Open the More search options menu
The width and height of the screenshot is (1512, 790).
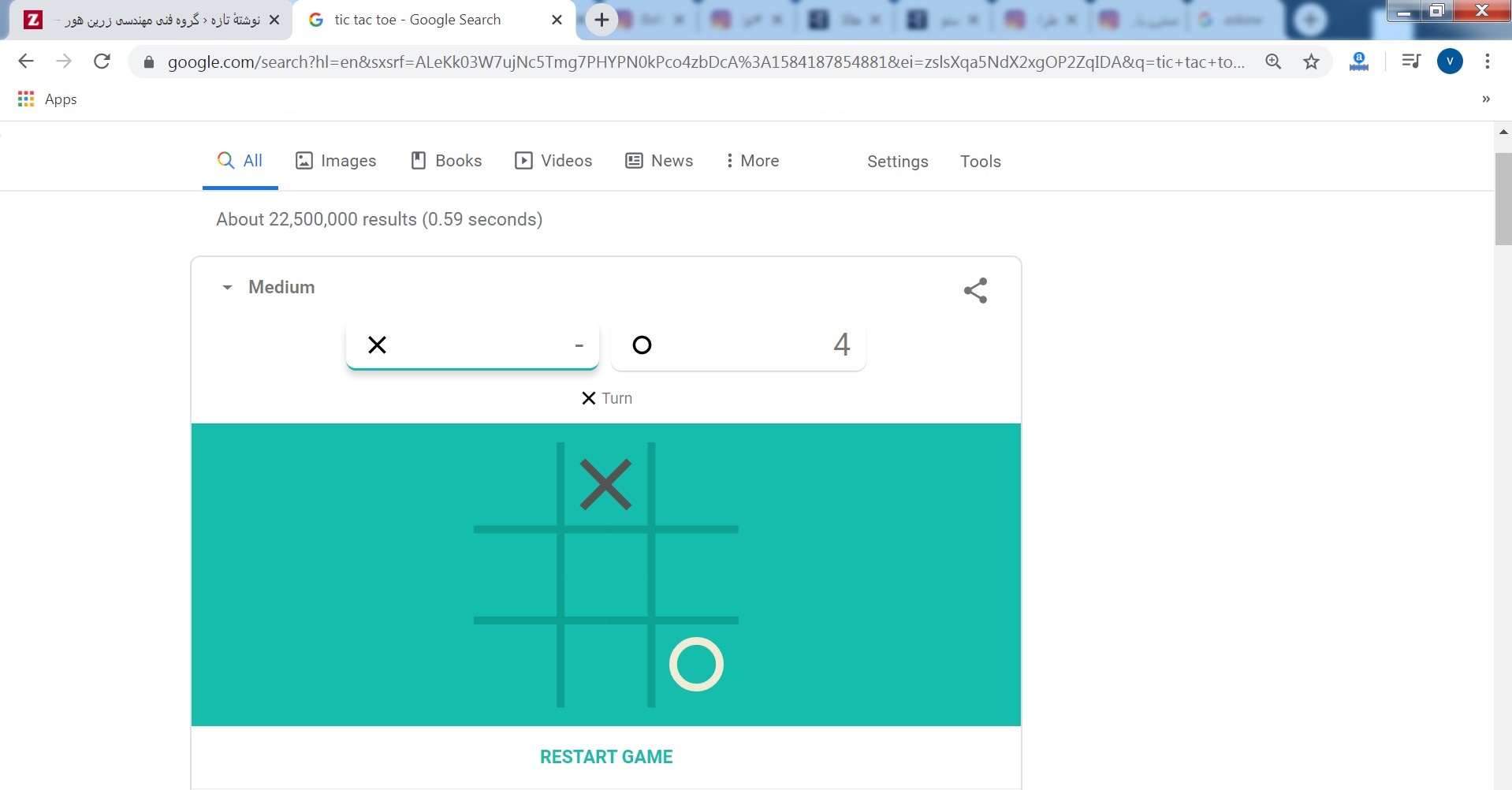coord(752,161)
